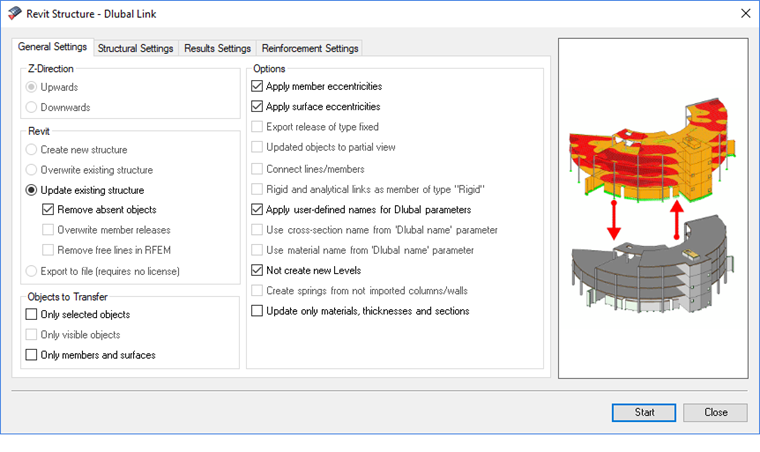
Task: Uncheck Apply user-defined names for Dlubal parameters
Action: [258, 210]
